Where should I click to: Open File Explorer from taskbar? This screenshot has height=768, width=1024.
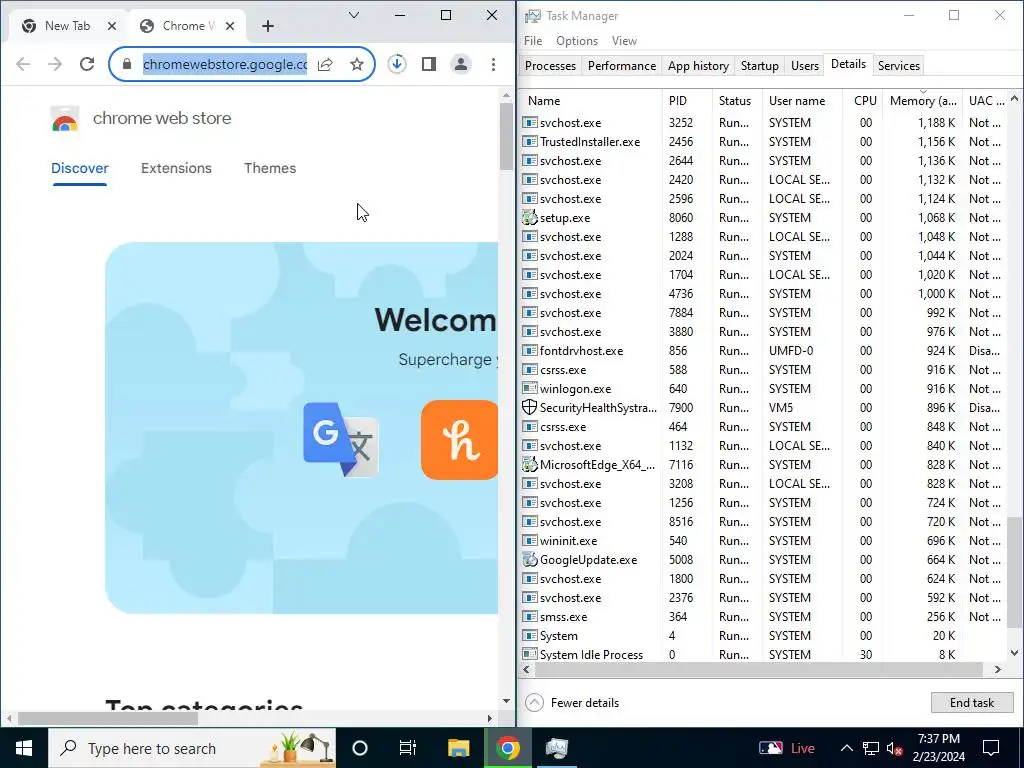pos(458,748)
